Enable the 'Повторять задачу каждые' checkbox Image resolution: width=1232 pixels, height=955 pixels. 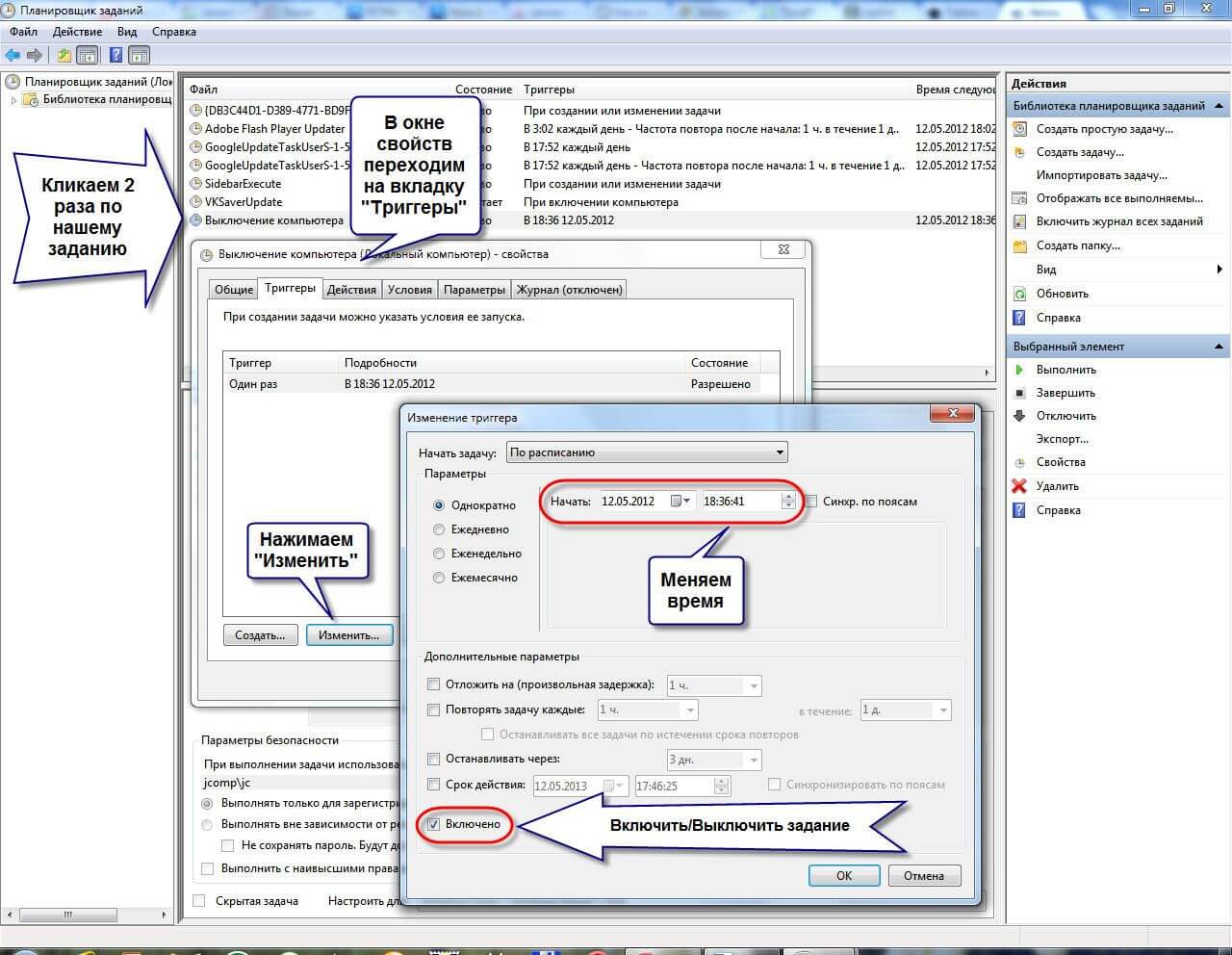tap(433, 710)
